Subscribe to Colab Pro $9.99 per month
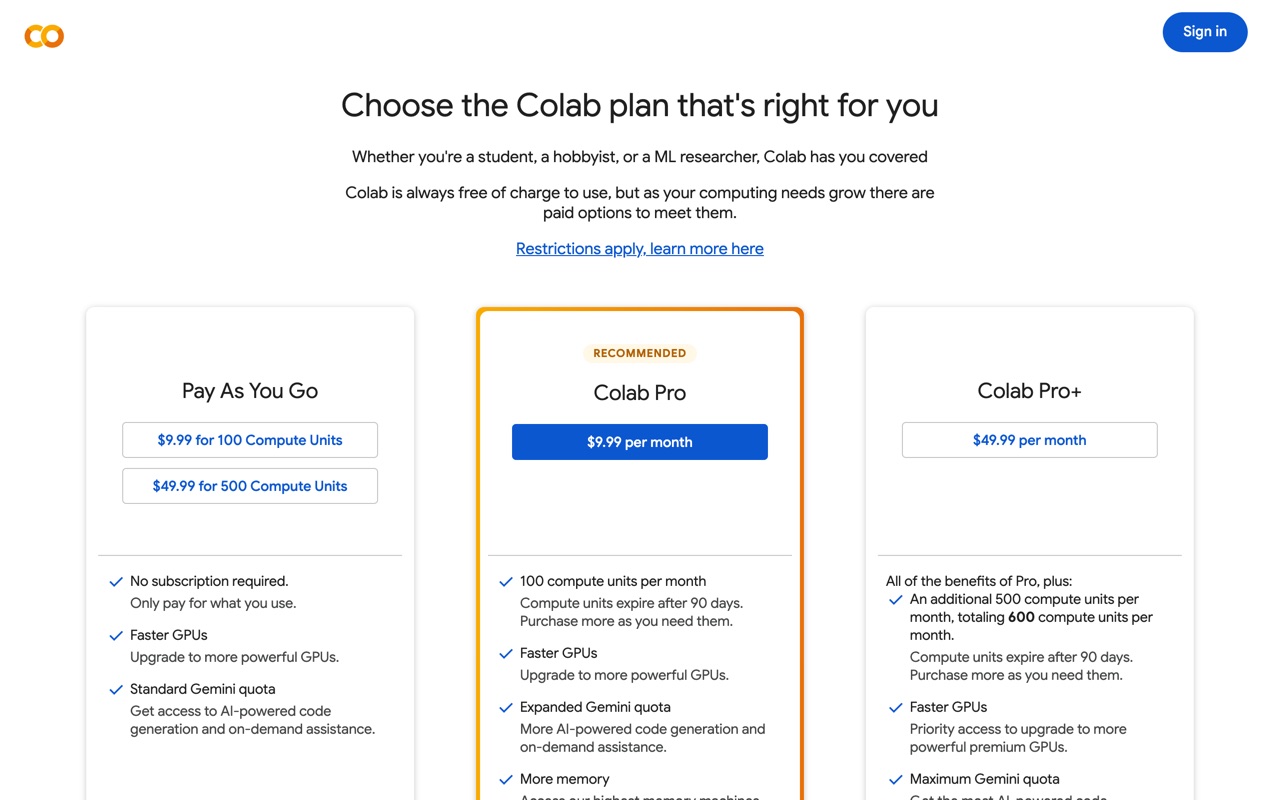The height and width of the screenshot is (800, 1280). coord(640,442)
